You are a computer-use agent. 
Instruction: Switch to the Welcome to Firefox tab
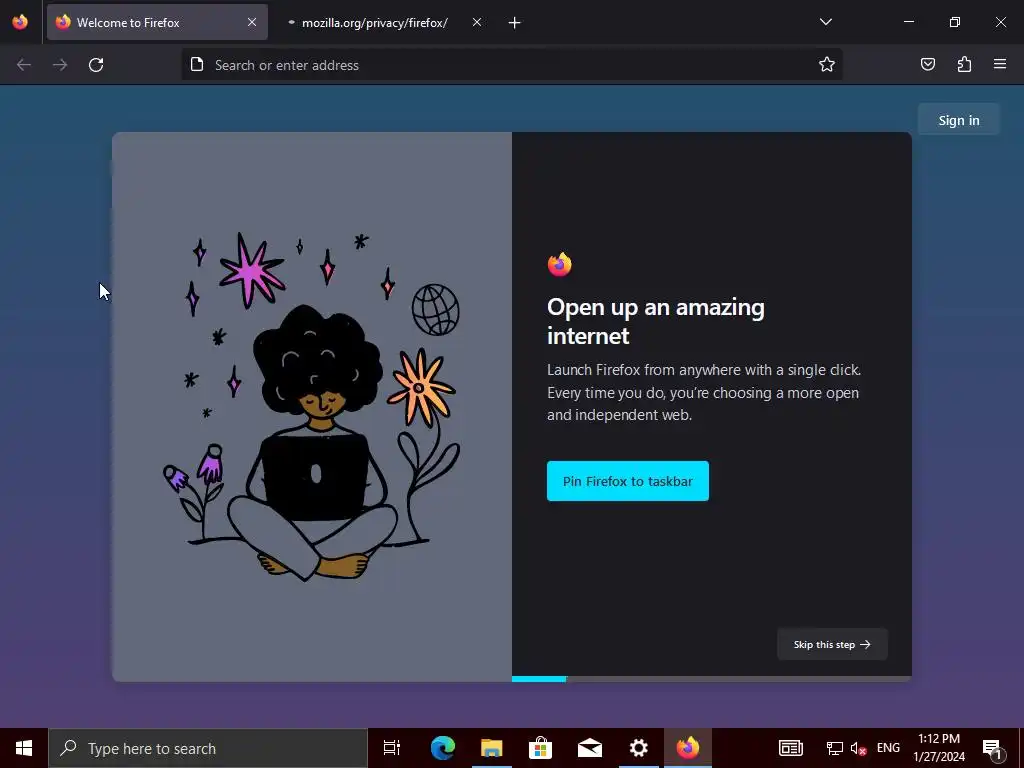(157, 22)
